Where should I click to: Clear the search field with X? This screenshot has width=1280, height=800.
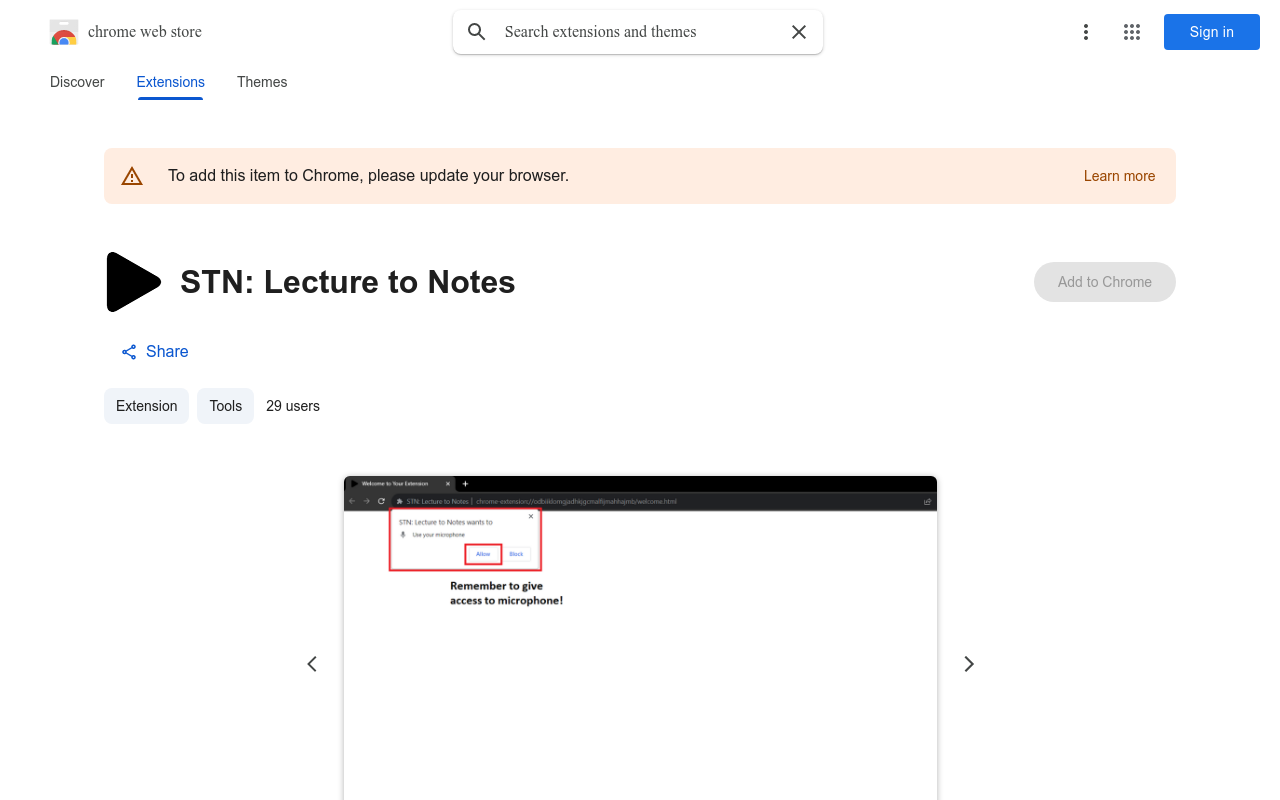click(x=799, y=32)
